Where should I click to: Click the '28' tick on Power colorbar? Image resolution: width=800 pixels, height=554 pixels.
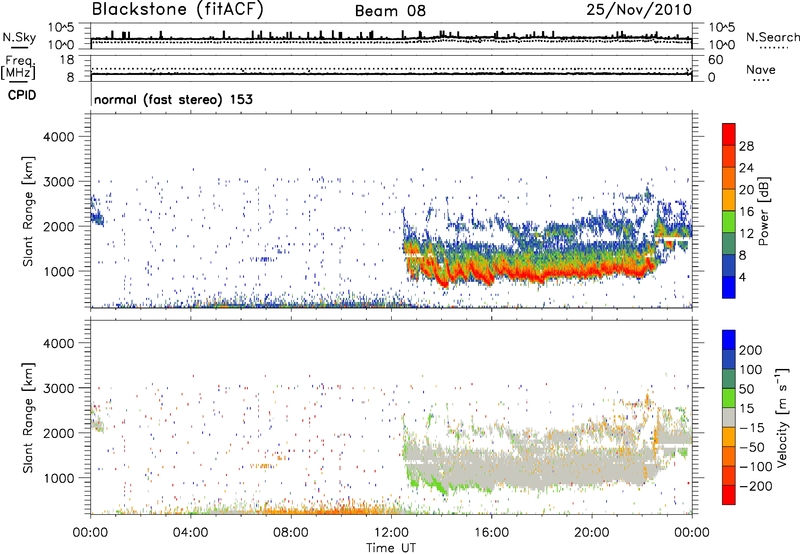pyautogui.click(x=746, y=146)
